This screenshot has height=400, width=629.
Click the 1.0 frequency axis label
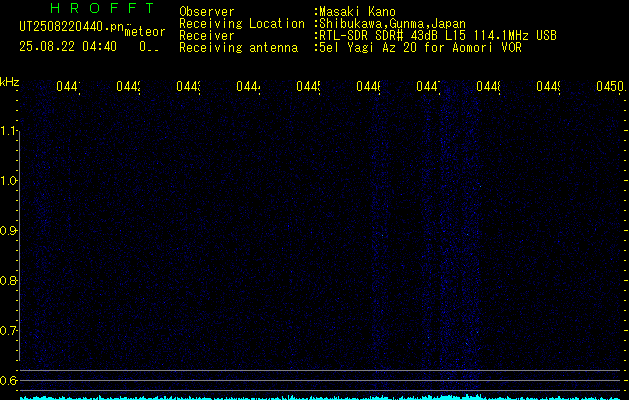(8, 181)
